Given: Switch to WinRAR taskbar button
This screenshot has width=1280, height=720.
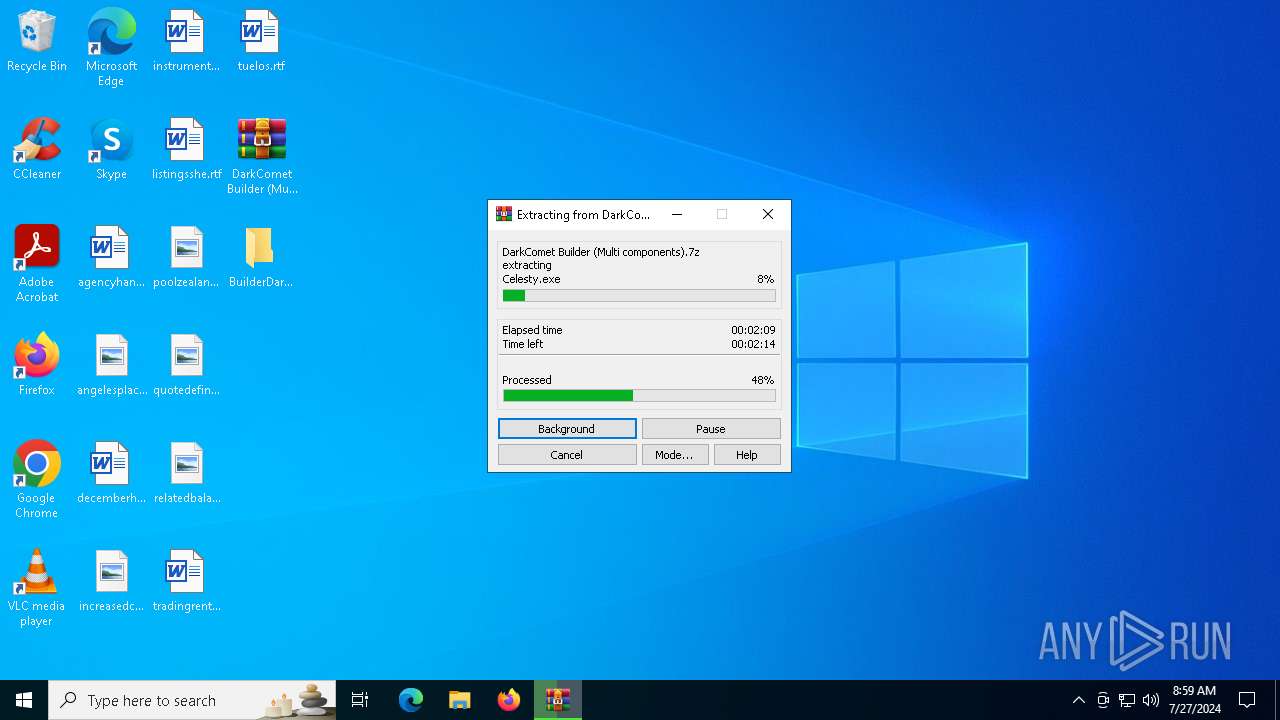Looking at the screenshot, I should point(558,700).
